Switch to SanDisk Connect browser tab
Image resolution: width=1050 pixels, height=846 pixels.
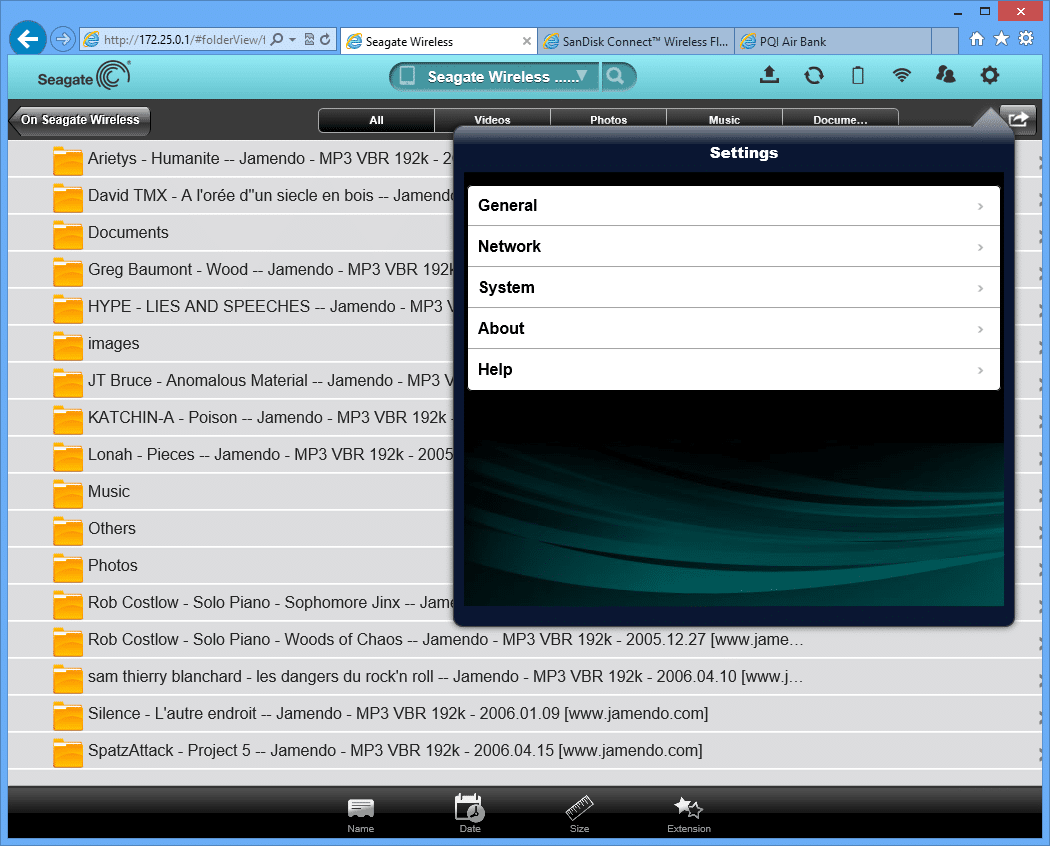pyautogui.click(x=635, y=42)
